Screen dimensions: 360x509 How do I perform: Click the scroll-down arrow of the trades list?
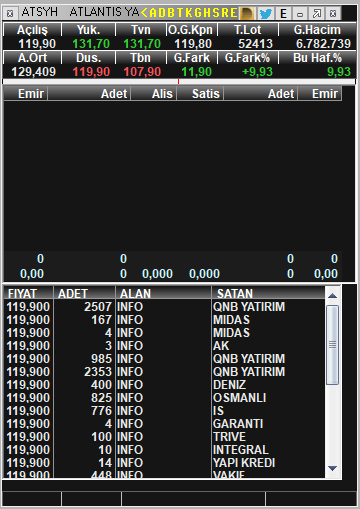(332, 468)
